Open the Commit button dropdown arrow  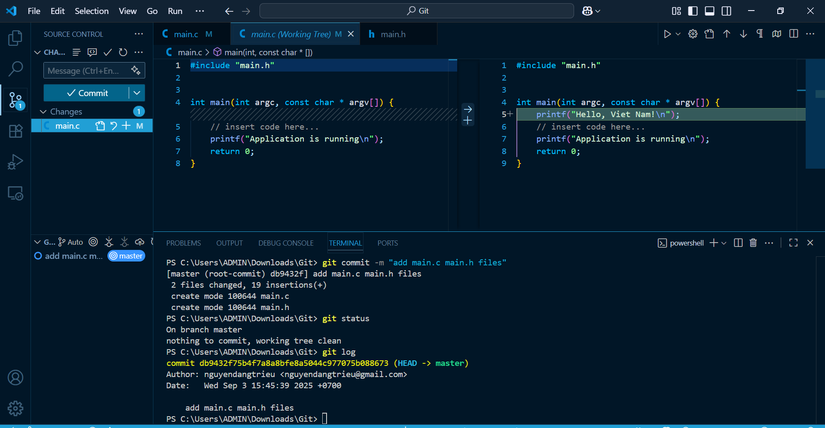click(137, 93)
